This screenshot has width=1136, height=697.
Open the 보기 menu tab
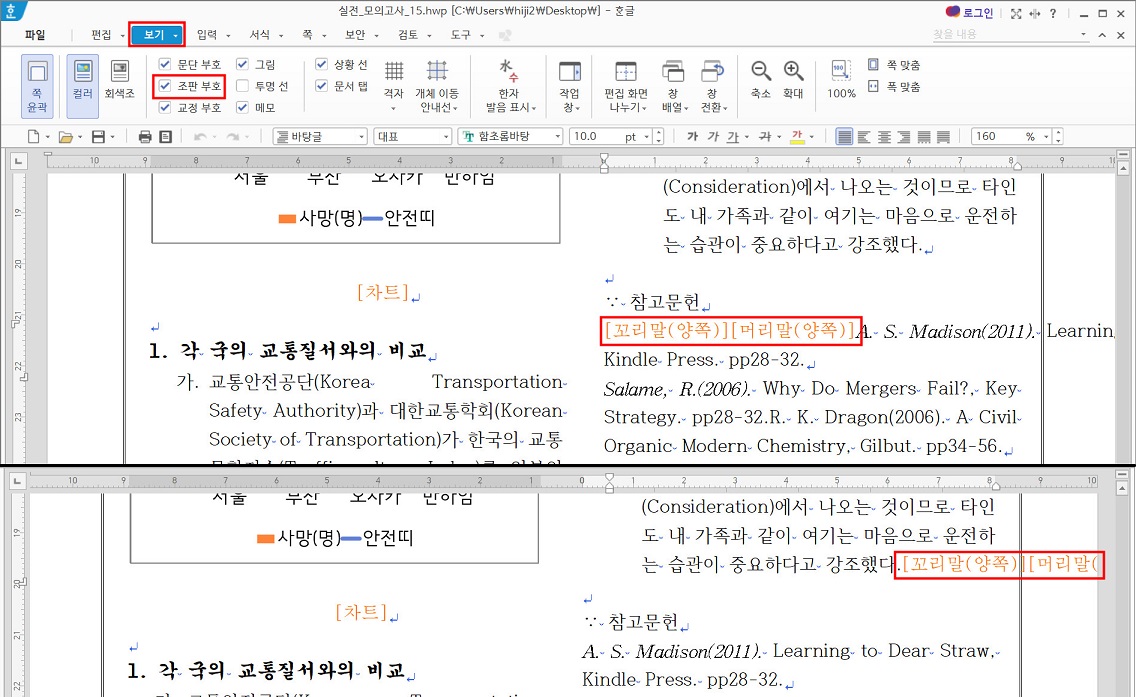(154, 35)
